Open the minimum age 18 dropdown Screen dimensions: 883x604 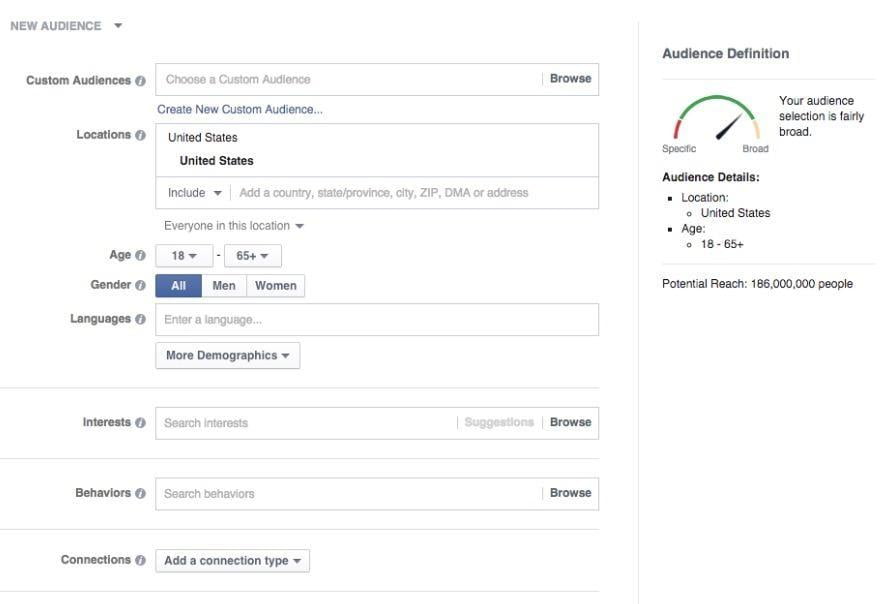[x=184, y=256]
